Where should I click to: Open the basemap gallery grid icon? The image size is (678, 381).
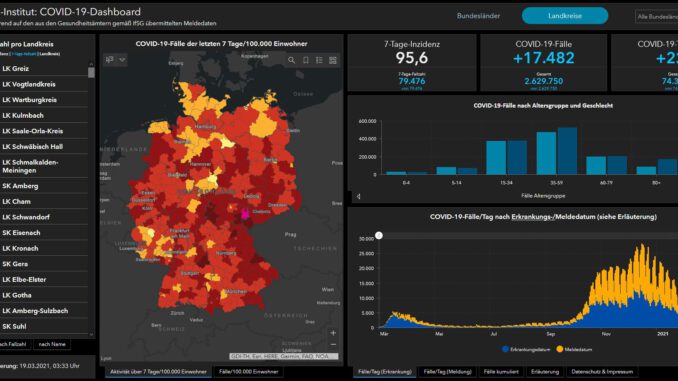tap(333, 60)
